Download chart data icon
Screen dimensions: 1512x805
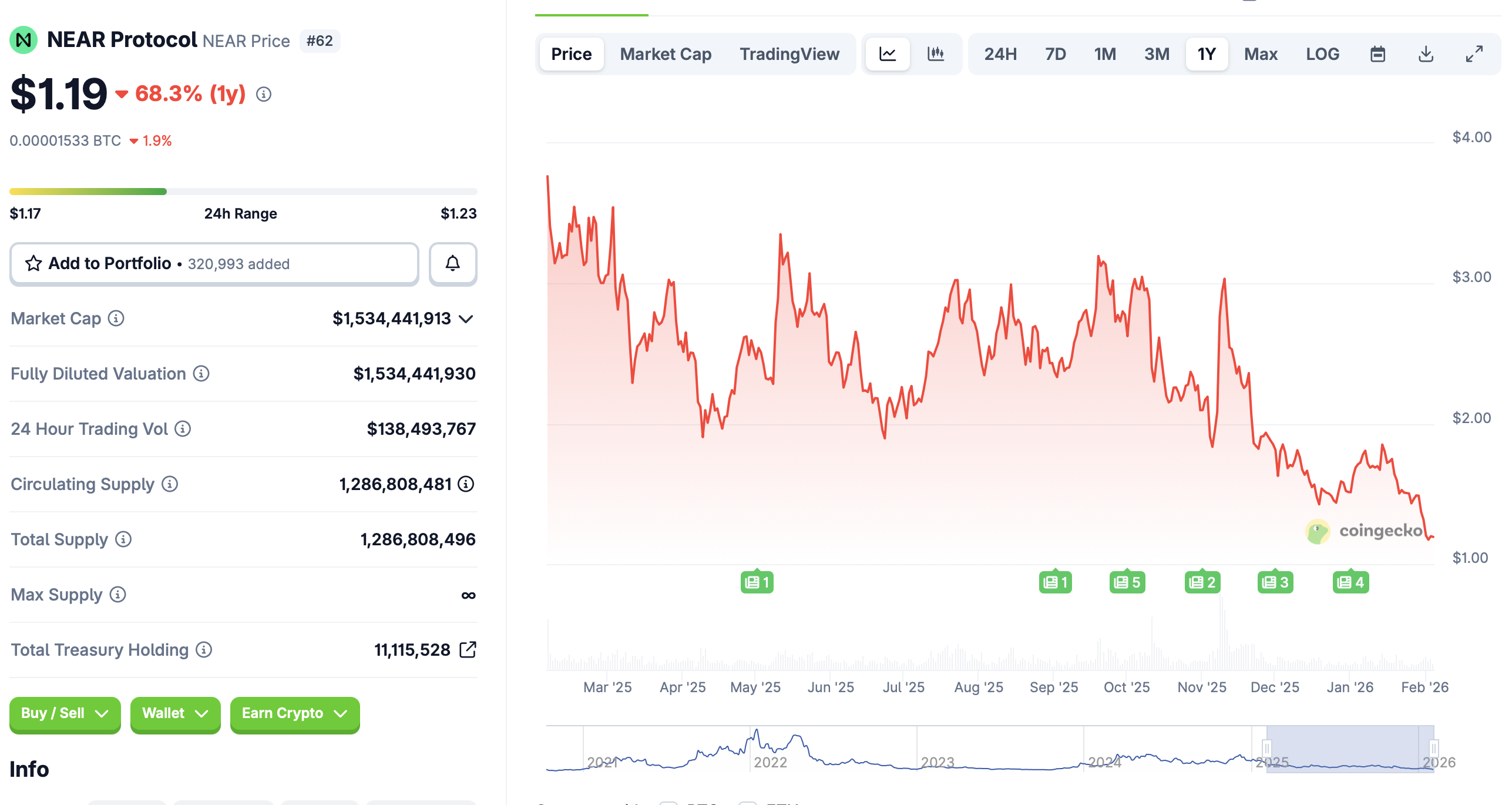point(1426,54)
